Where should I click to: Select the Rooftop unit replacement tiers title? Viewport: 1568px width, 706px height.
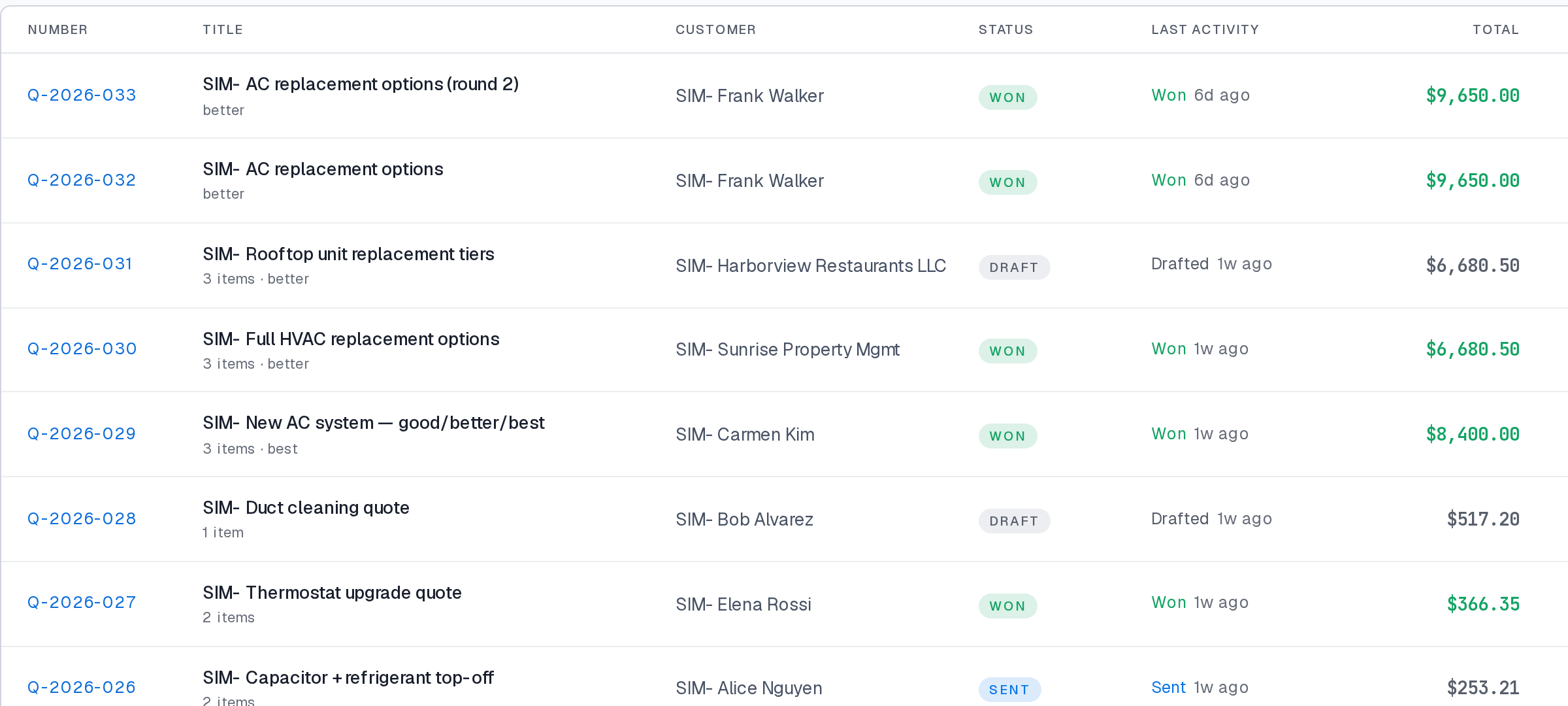click(x=348, y=254)
